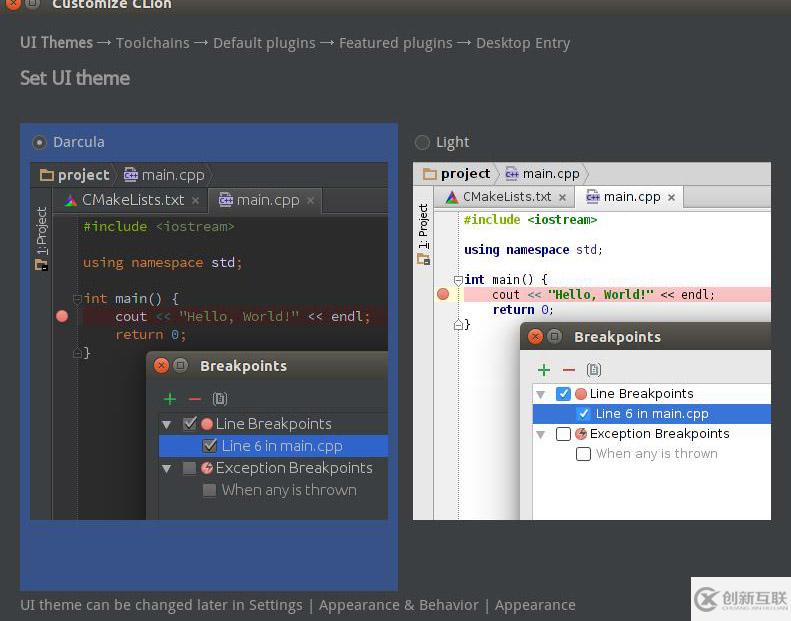Viewport: 791px width, 621px height.
Task: Collapse Line Breakpoints tree in Light dialog
Action: click(541, 394)
